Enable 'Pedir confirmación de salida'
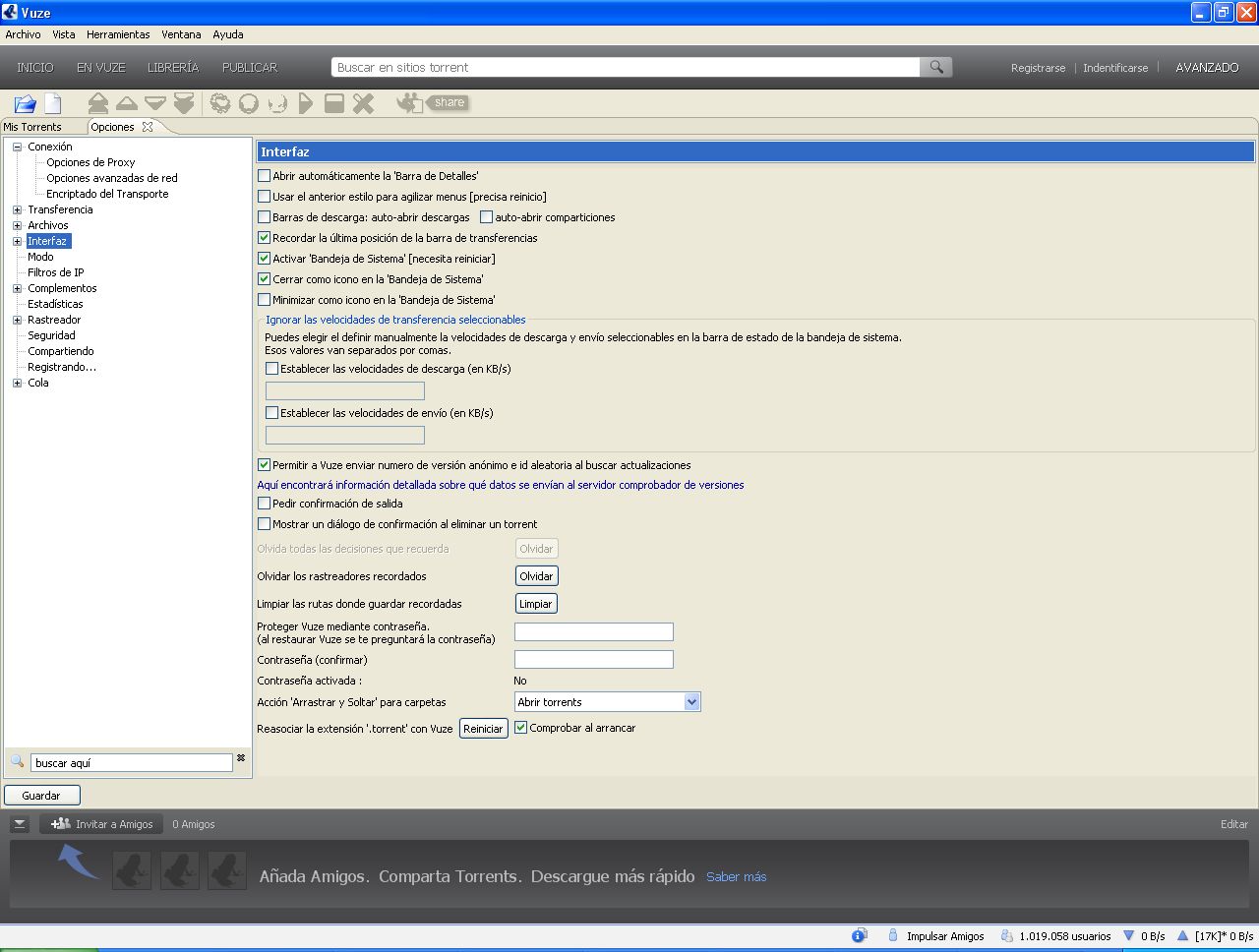1259x952 pixels. point(264,504)
